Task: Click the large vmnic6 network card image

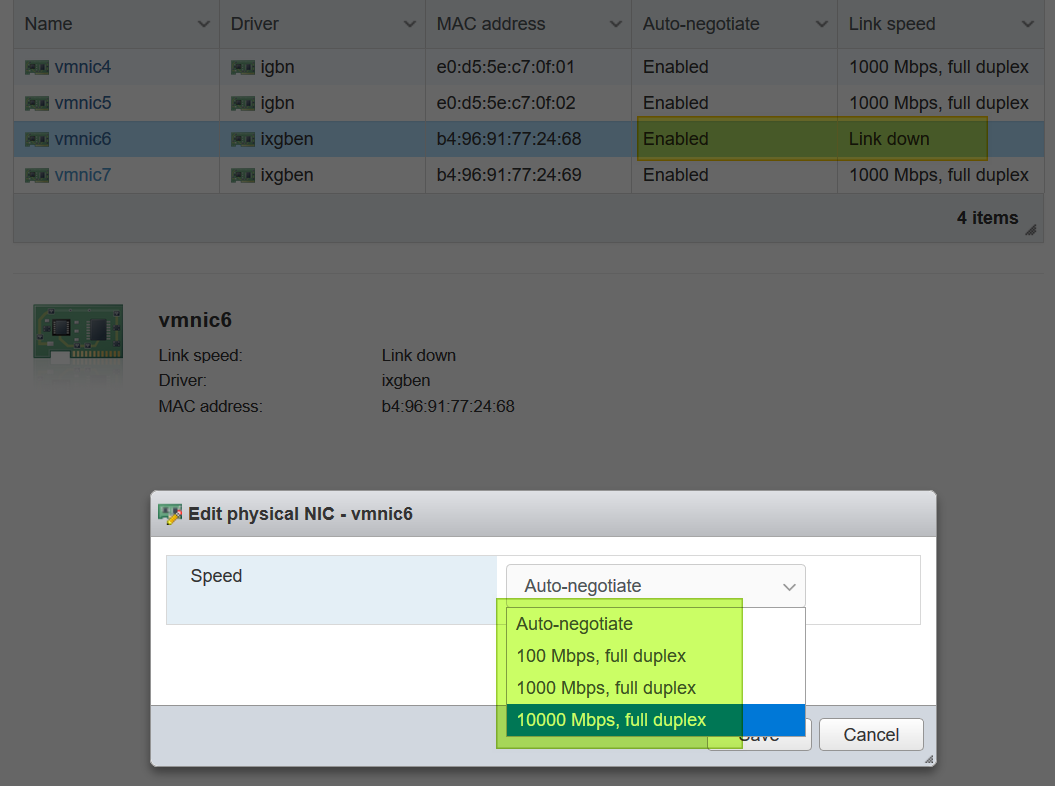Action: click(x=78, y=335)
